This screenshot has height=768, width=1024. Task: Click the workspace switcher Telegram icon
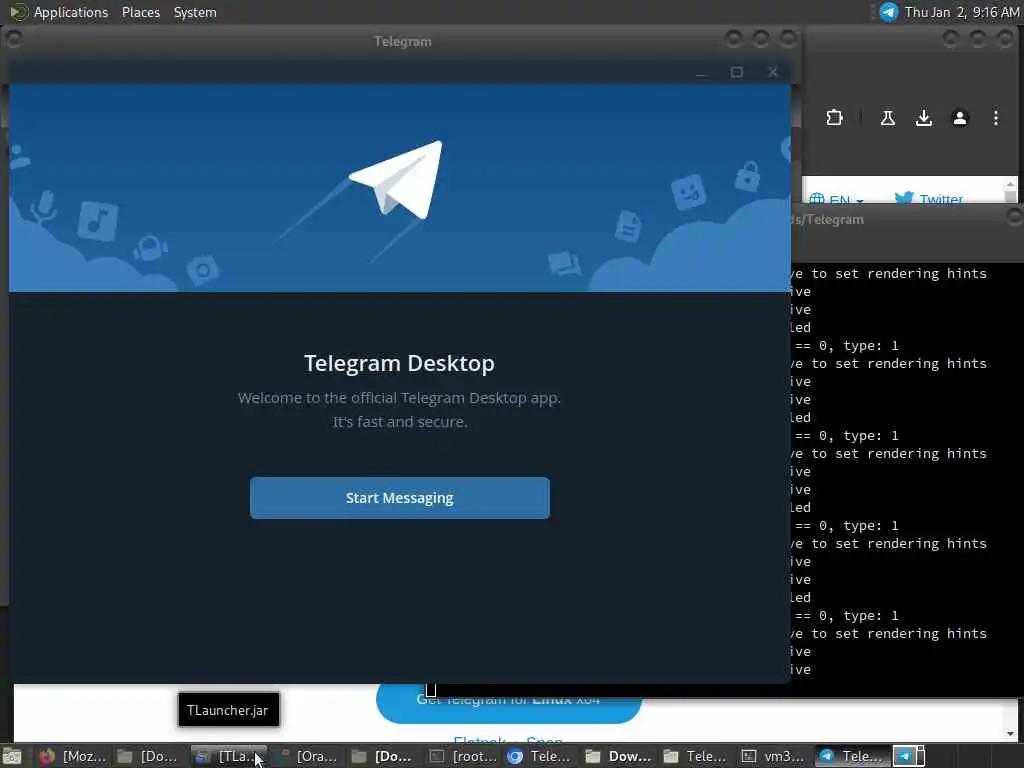pyautogui.click(x=904, y=756)
